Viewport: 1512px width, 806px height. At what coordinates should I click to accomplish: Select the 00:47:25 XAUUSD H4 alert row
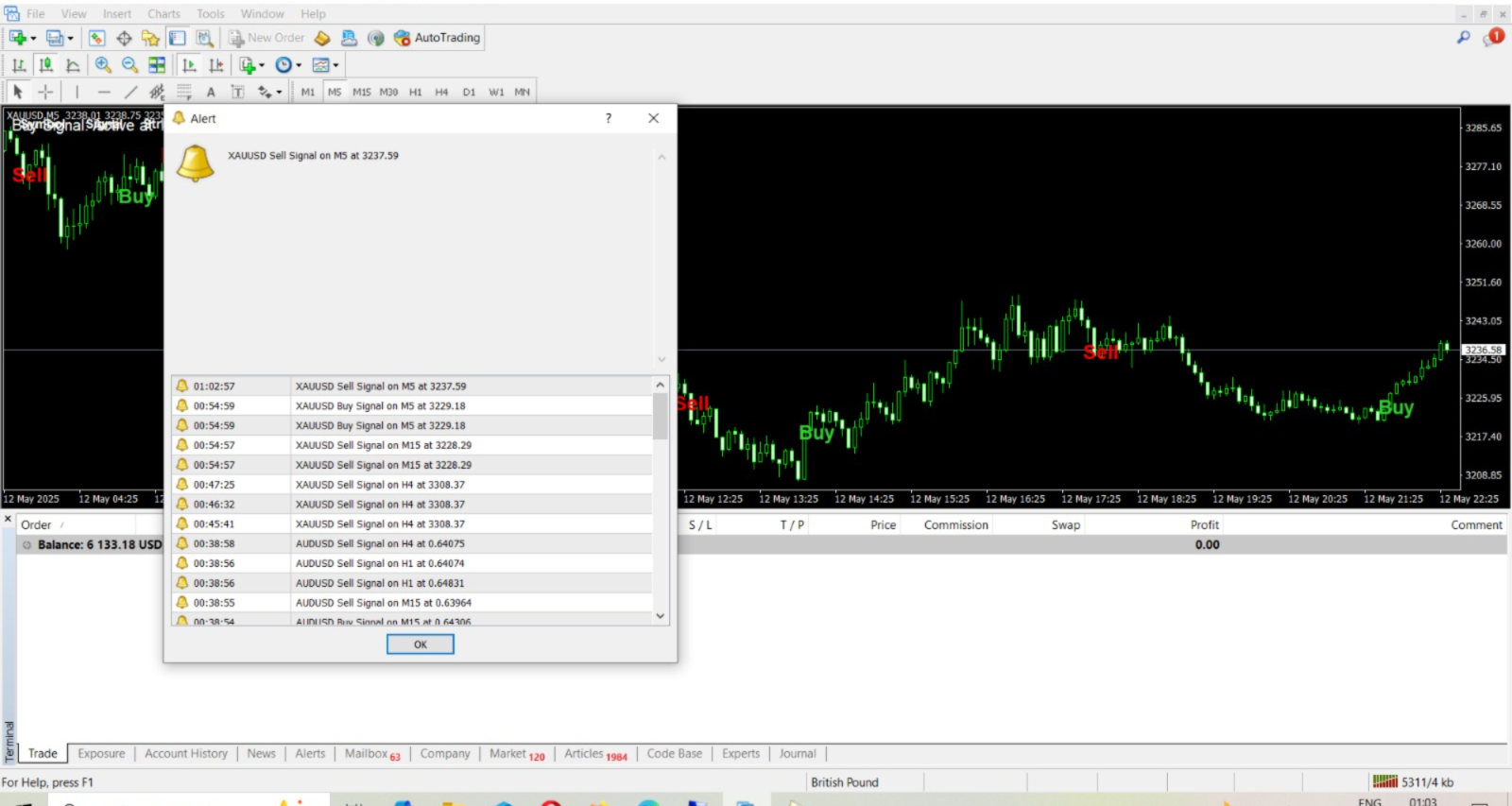(412, 485)
